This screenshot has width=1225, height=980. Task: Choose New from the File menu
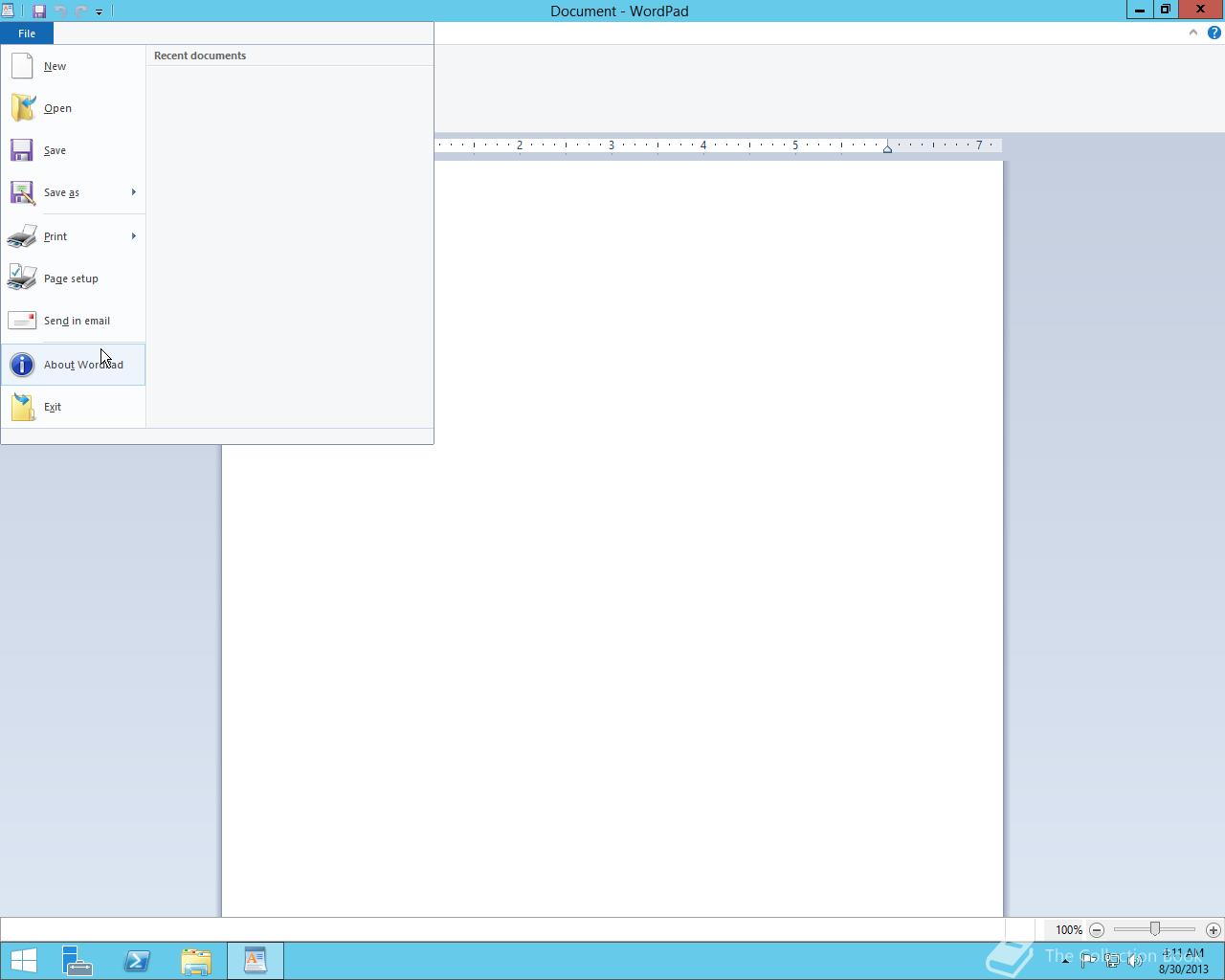coord(73,66)
